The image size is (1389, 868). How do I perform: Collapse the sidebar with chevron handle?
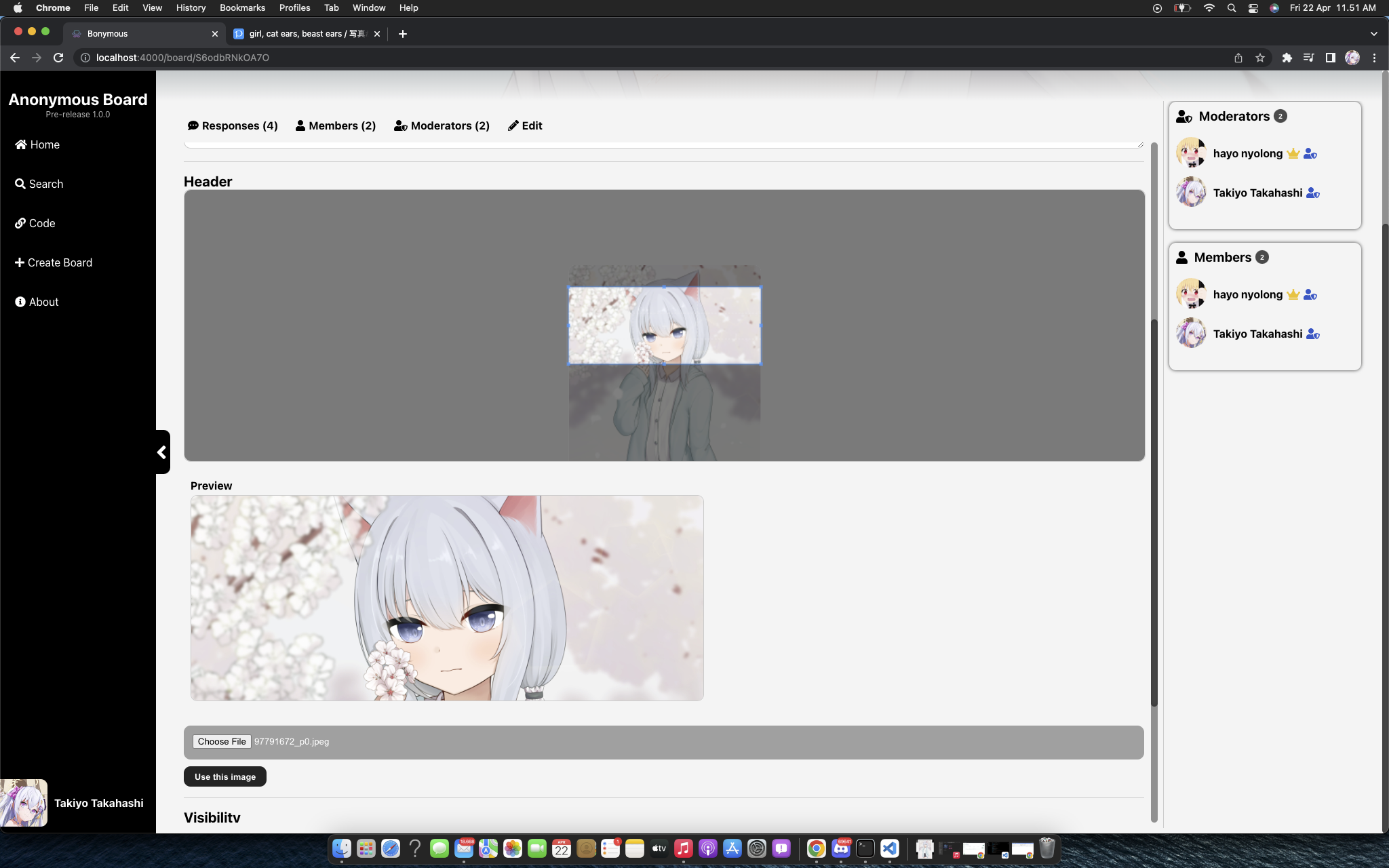point(162,452)
